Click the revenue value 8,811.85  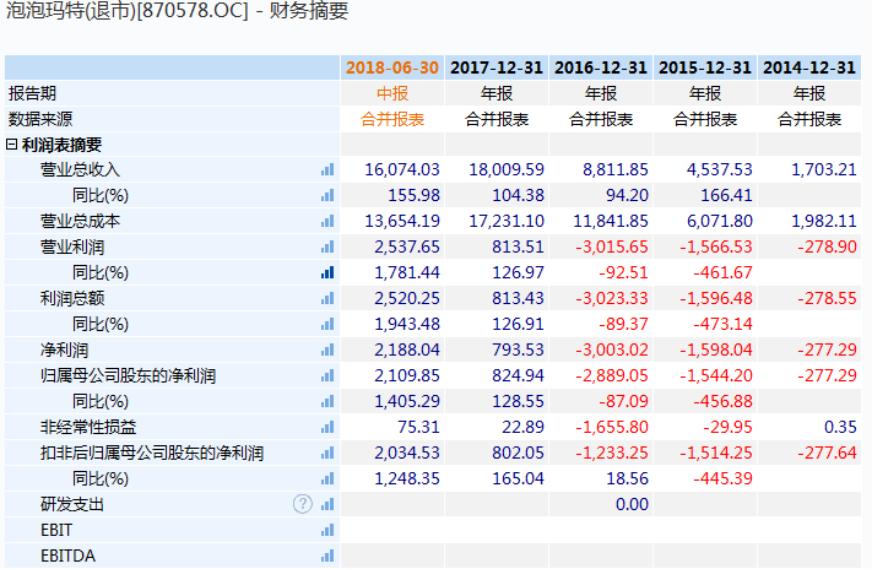click(x=615, y=170)
